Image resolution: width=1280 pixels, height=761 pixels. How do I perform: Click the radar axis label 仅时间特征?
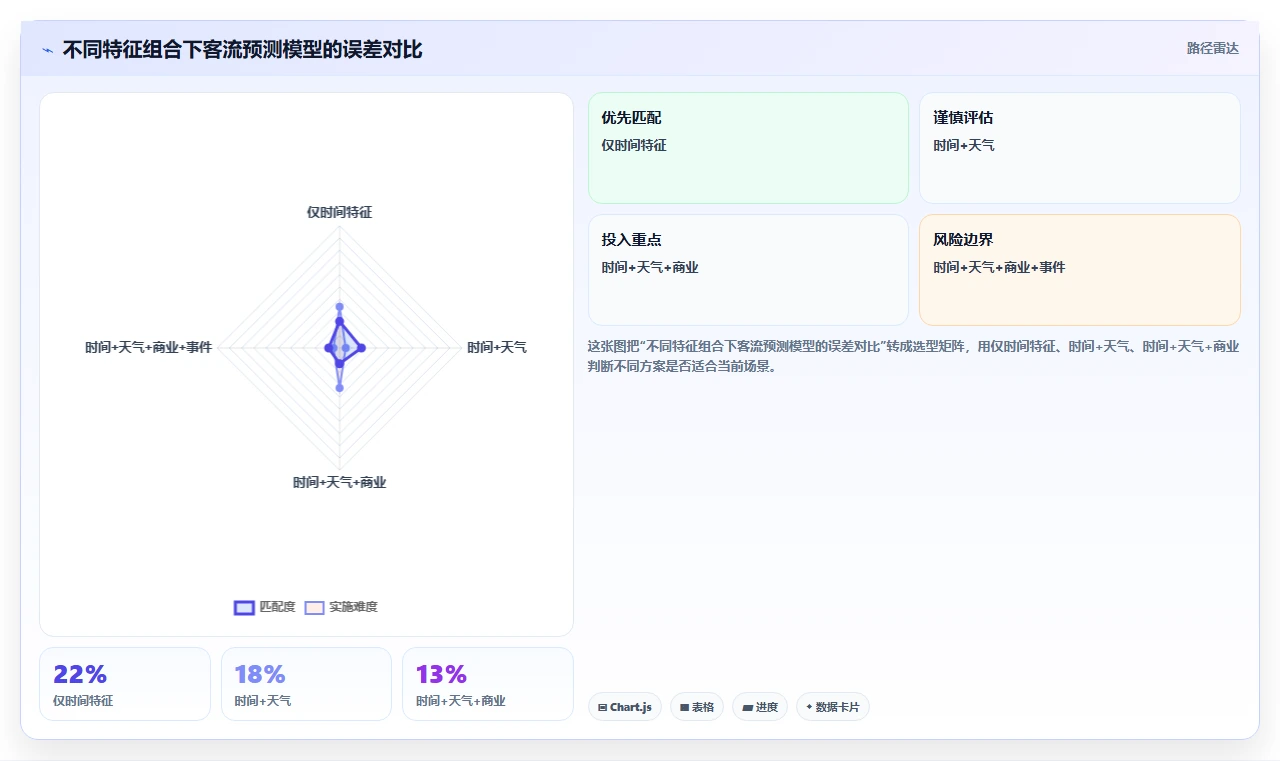[x=339, y=212]
